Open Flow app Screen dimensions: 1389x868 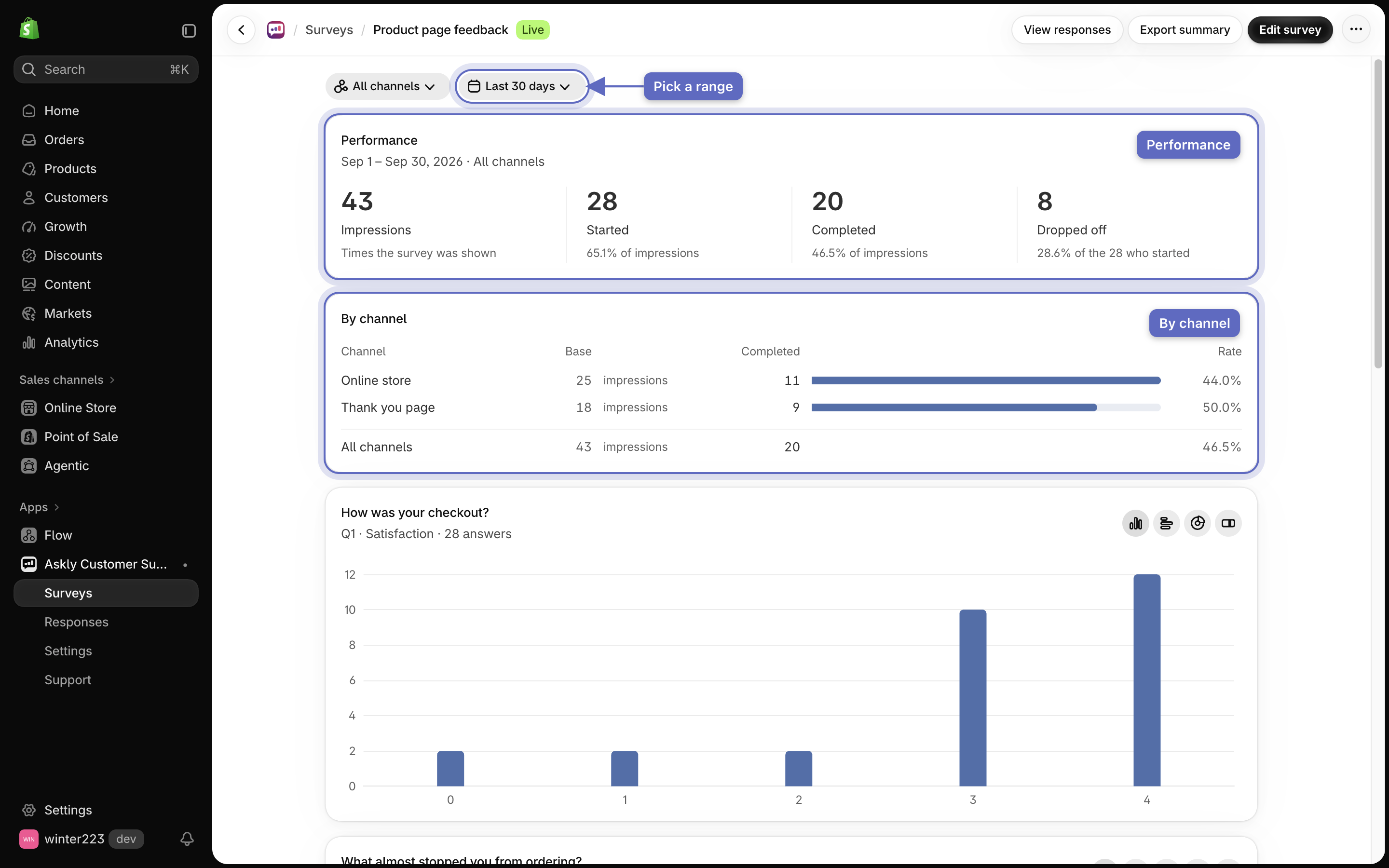[106, 535]
